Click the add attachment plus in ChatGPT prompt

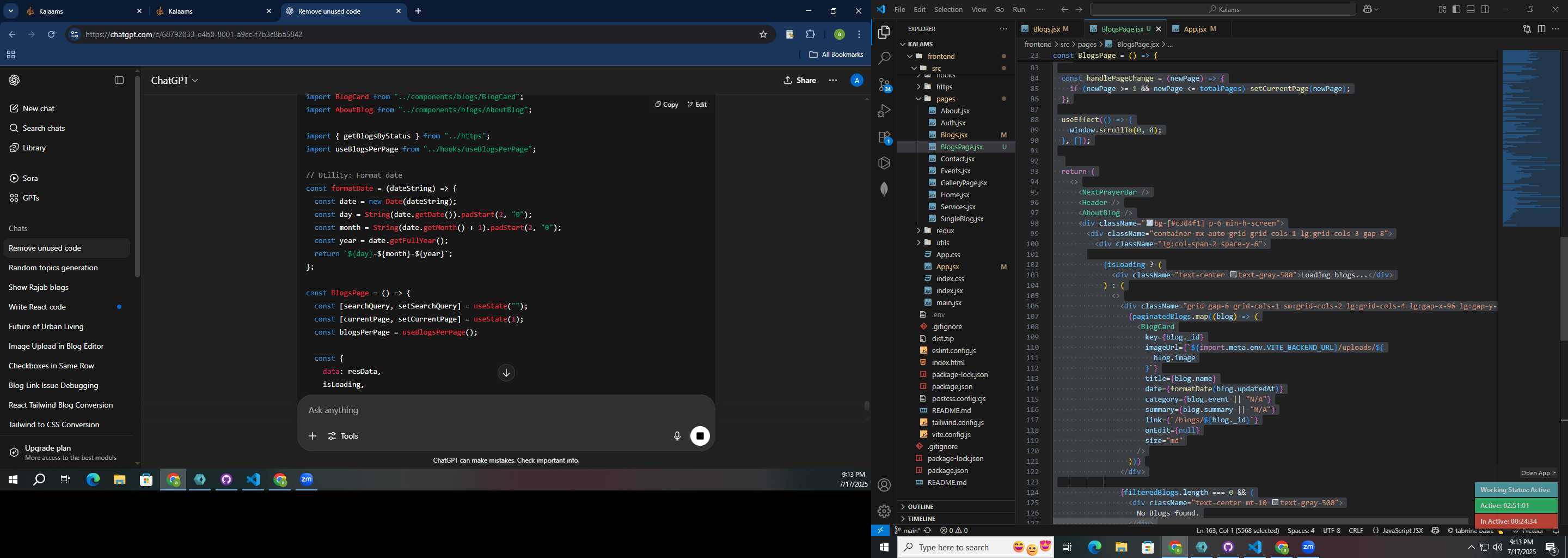[313, 436]
